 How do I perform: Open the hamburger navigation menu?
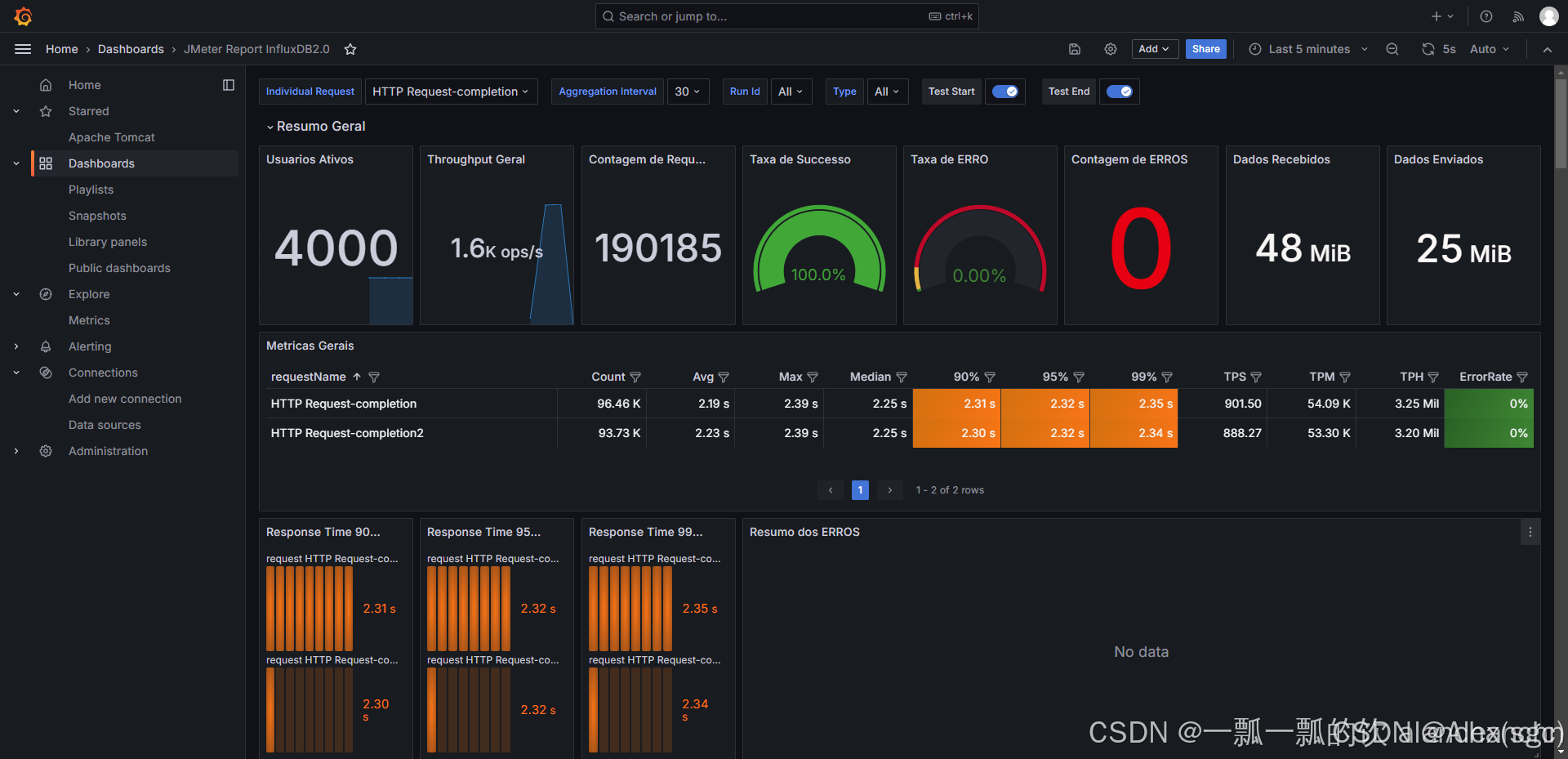pyautogui.click(x=23, y=49)
